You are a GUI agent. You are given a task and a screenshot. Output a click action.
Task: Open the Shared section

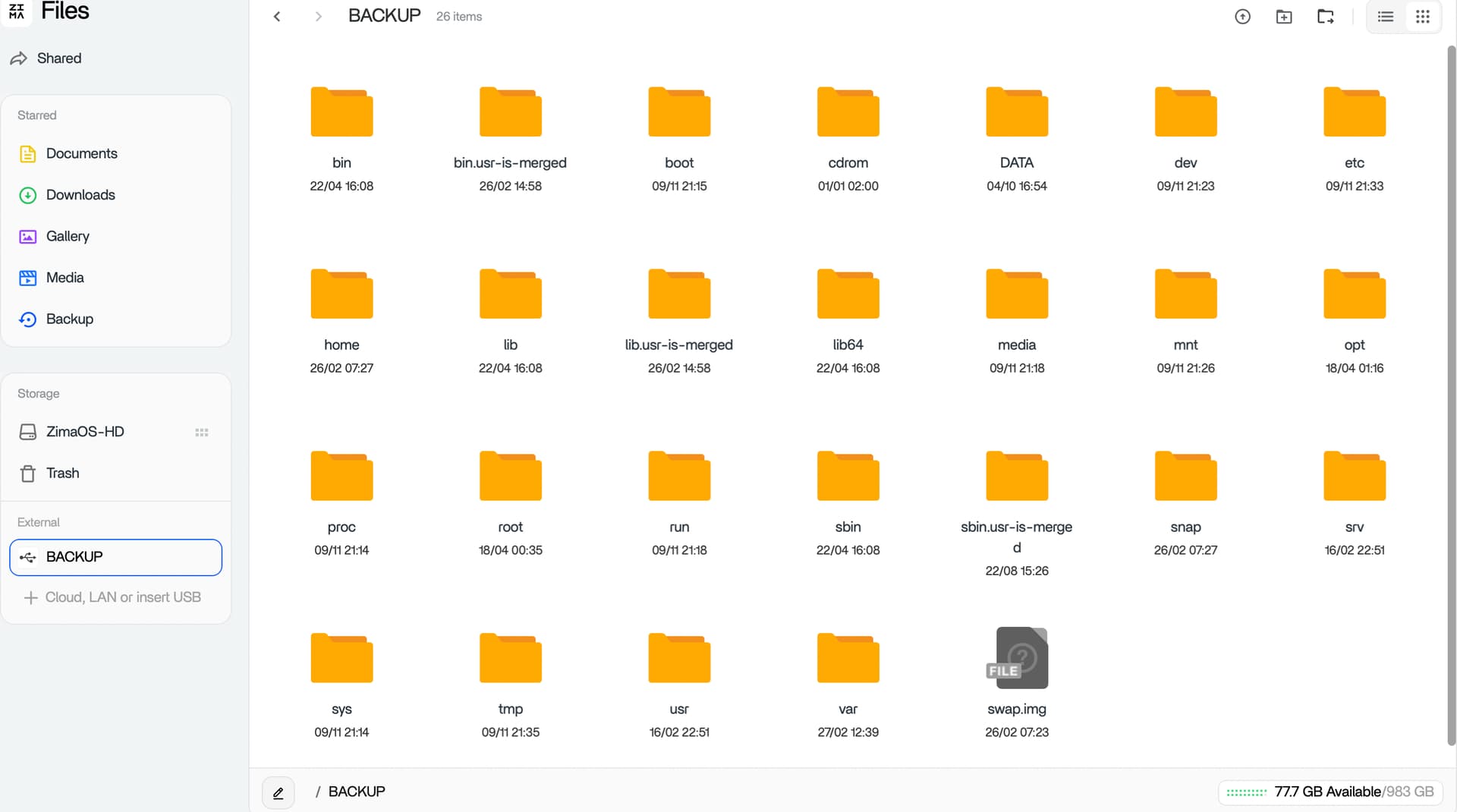59,58
